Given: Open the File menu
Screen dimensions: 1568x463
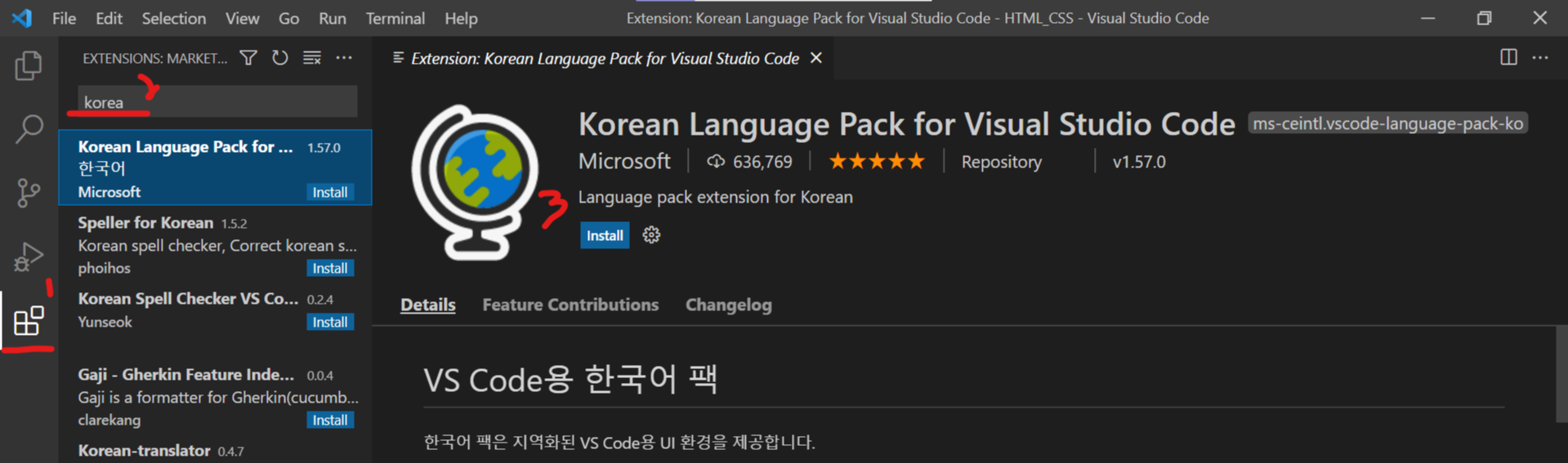Looking at the screenshot, I should [64, 18].
